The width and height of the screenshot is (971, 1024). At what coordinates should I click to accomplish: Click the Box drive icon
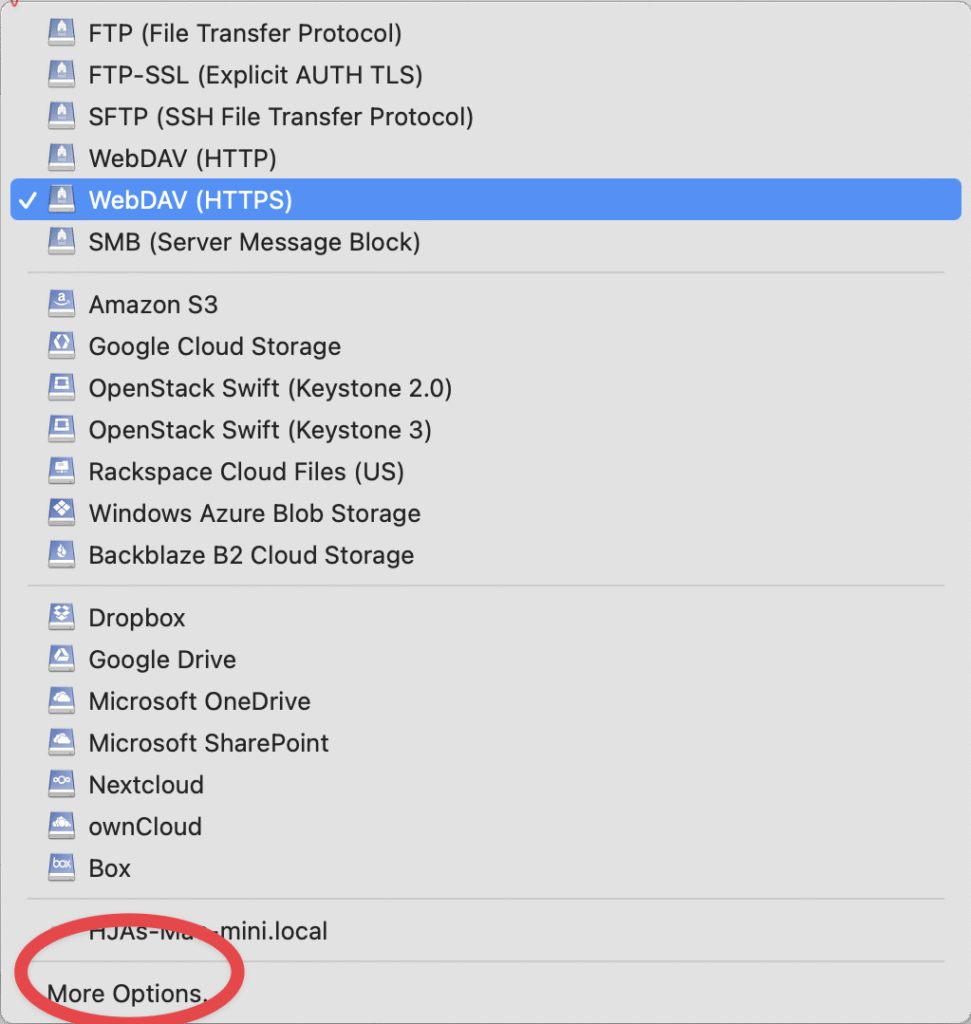tap(61, 869)
